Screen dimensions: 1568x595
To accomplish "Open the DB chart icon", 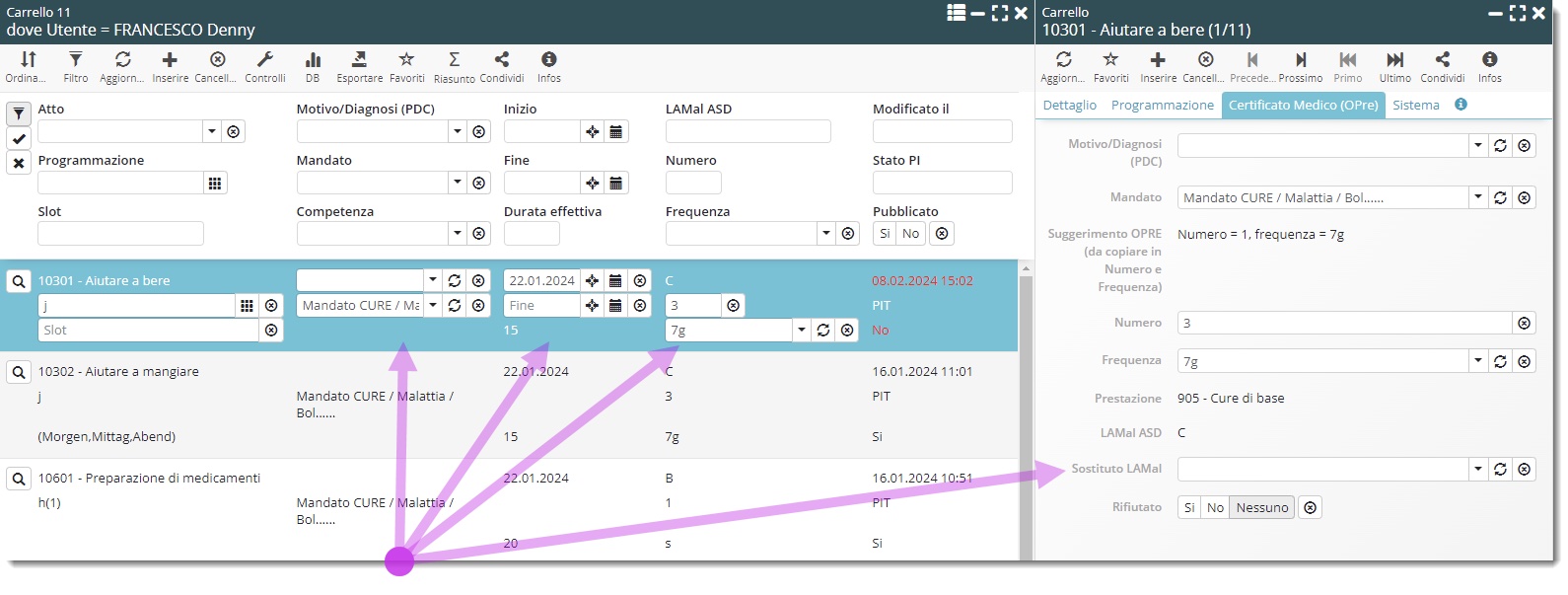I will [313, 61].
